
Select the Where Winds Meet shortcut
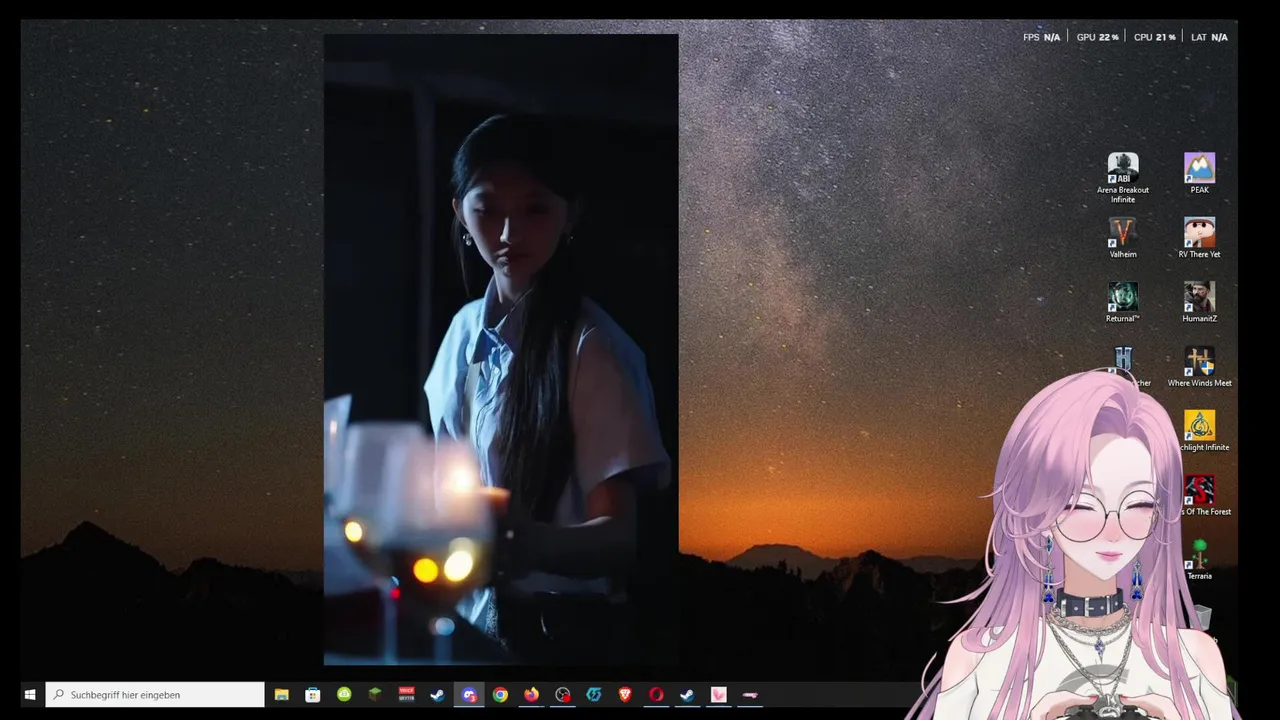tap(1199, 367)
